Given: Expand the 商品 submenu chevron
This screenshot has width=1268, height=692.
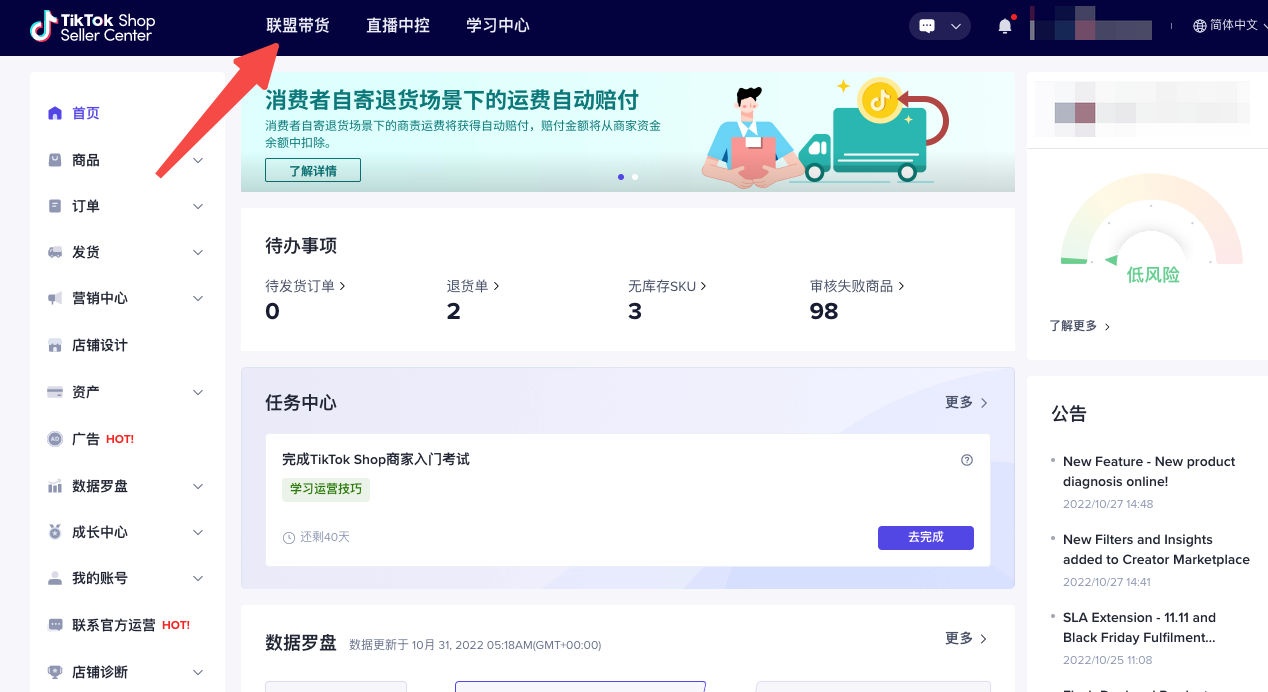Looking at the screenshot, I should point(197,159).
